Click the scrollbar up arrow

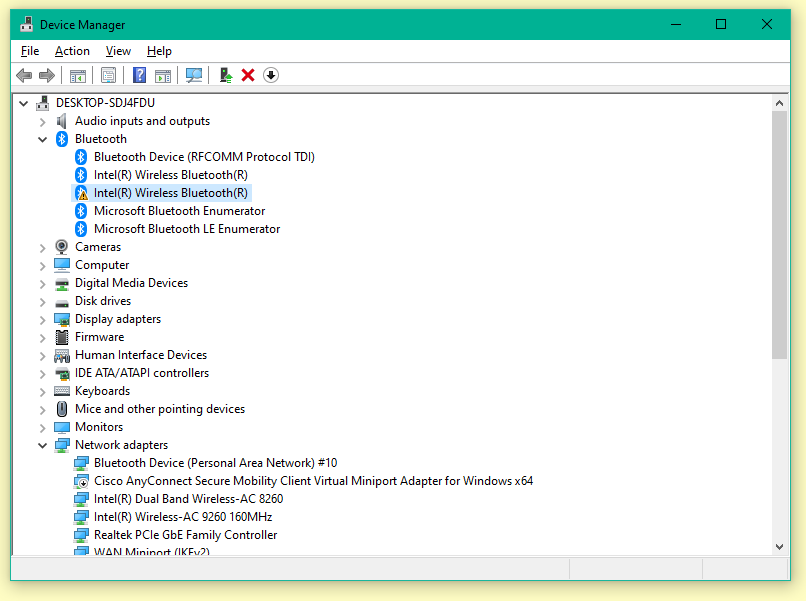(x=779, y=103)
